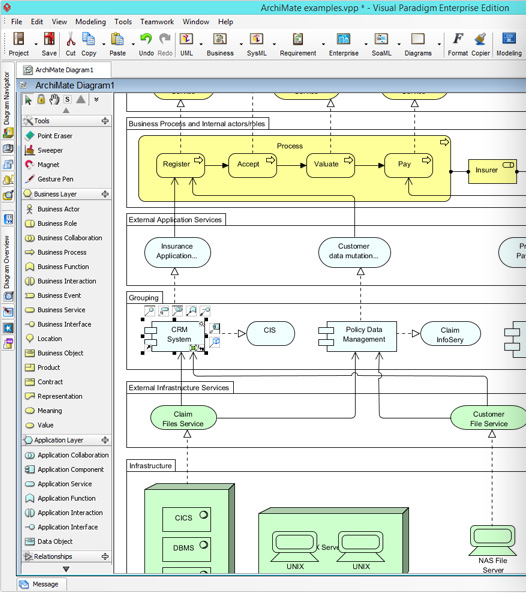Open the View menu
Viewport: 526px width, 593px height.
tap(59, 22)
